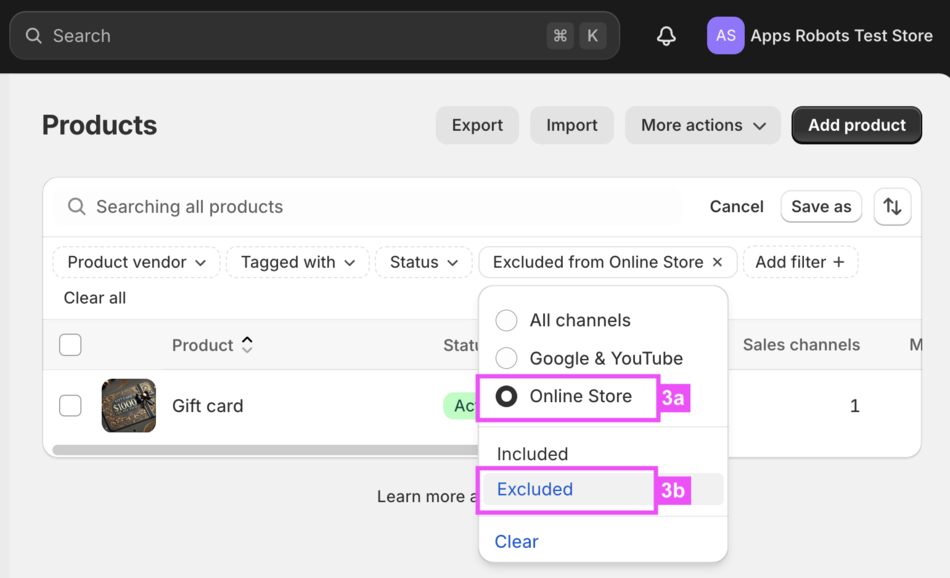The image size is (950, 578).
Task: Open the Product vendor filter dropdown
Action: (136, 262)
